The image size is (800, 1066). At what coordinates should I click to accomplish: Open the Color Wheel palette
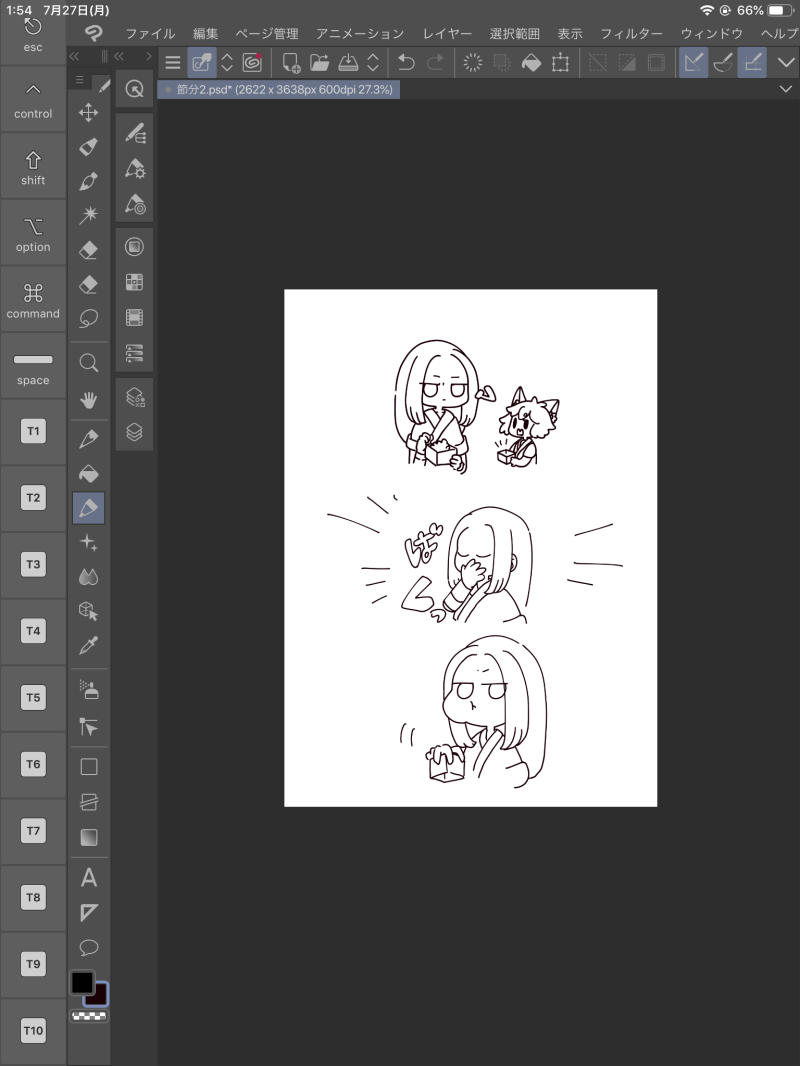tap(135, 247)
